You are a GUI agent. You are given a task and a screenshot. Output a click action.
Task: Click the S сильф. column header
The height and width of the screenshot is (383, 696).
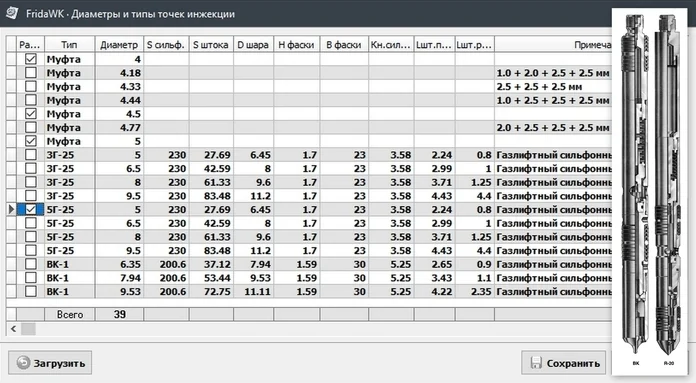[x=166, y=44]
